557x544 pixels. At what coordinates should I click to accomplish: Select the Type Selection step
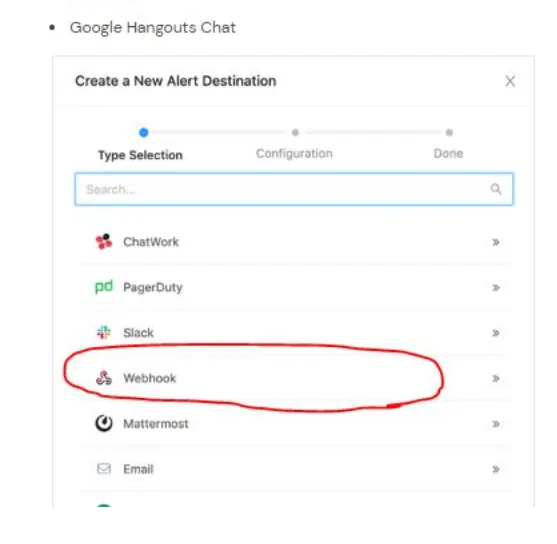tap(140, 155)
